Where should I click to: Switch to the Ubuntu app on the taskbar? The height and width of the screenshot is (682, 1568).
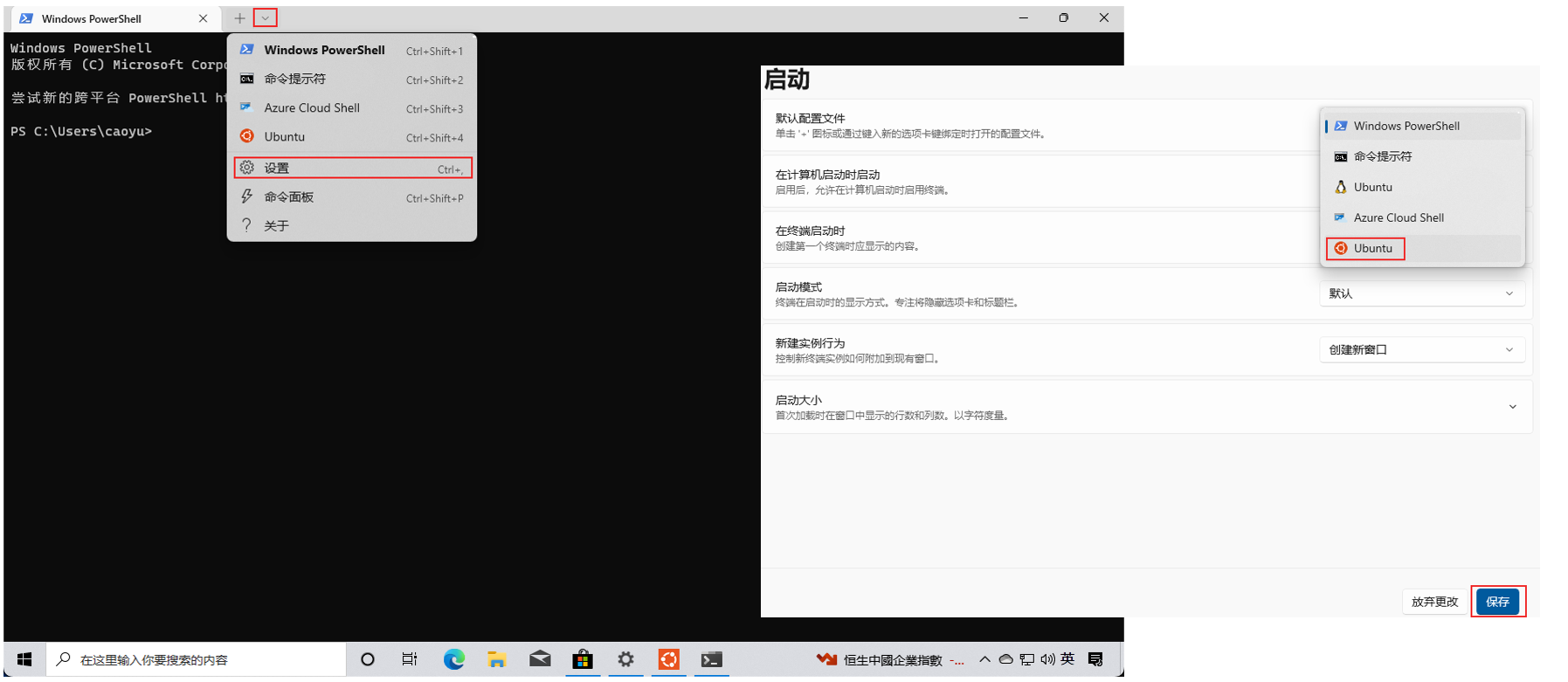[668, 659]
